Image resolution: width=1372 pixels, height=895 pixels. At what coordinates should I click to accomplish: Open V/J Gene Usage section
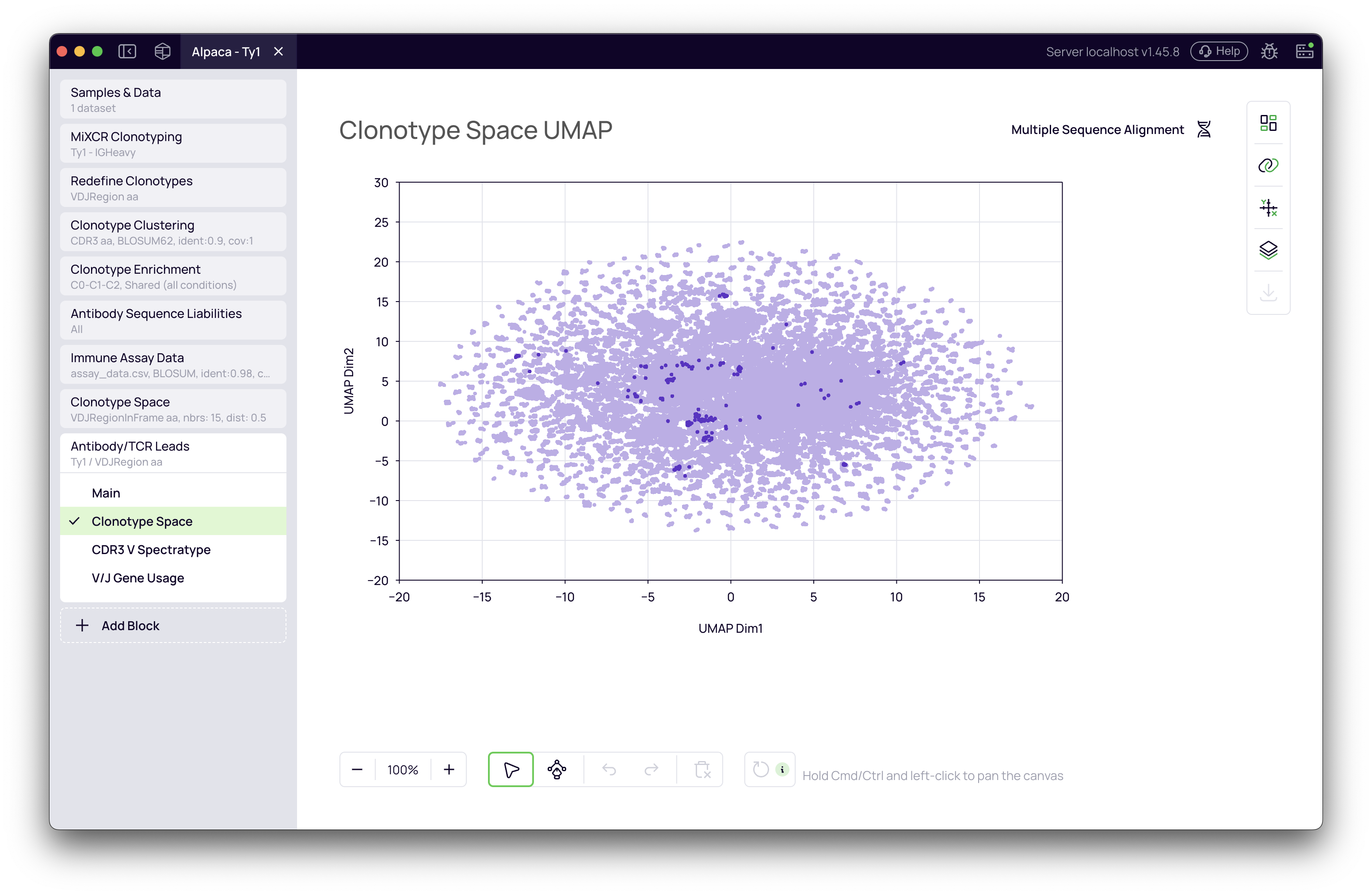tap(138, 578)
